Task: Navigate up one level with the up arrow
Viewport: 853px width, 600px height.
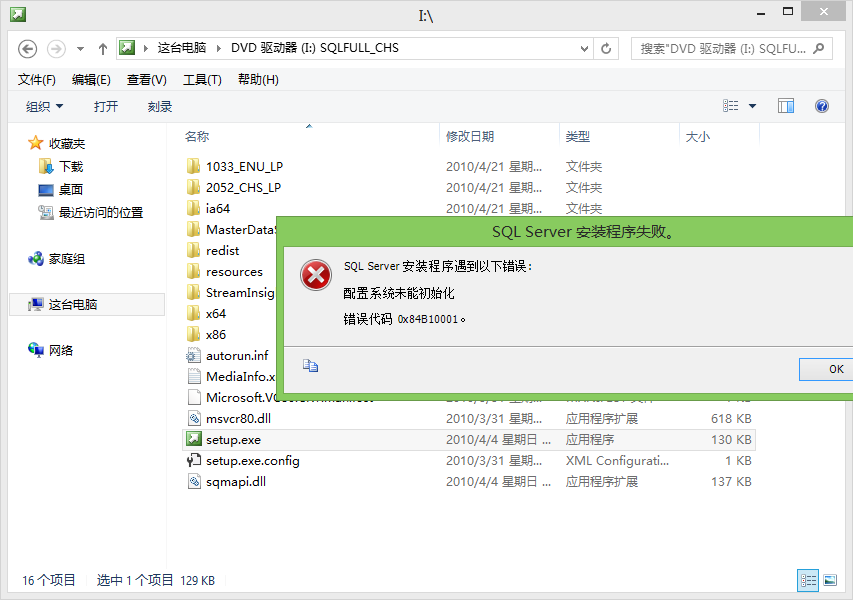Action: point(103,47)
